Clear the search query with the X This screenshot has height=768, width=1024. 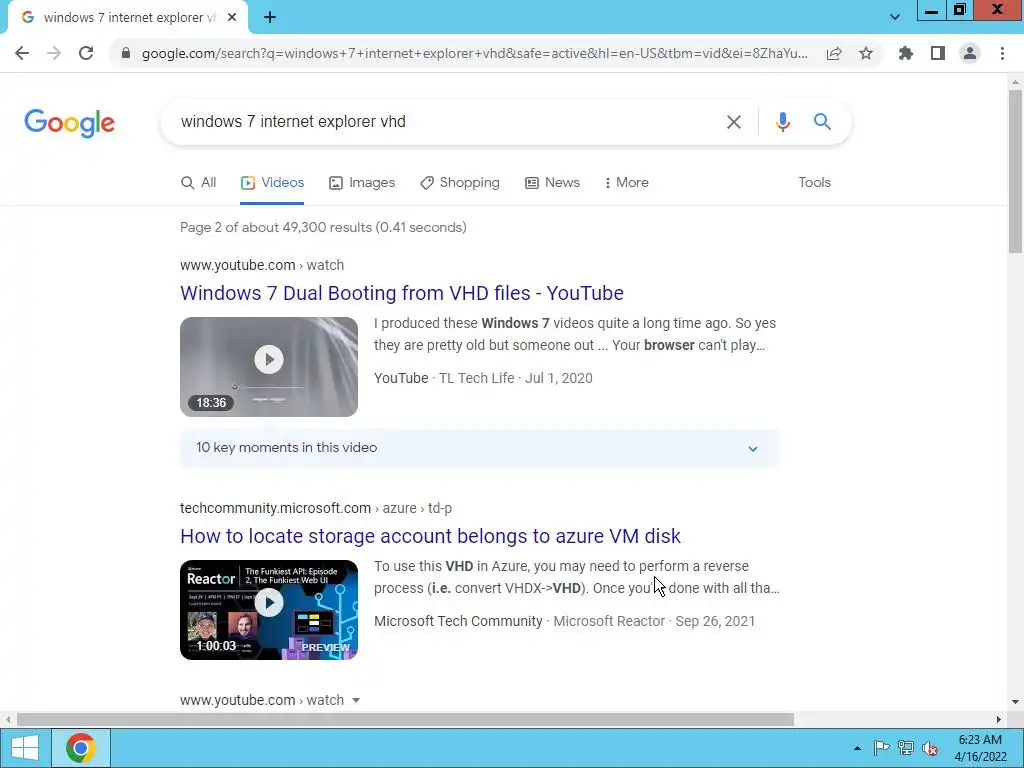point(734,122)
